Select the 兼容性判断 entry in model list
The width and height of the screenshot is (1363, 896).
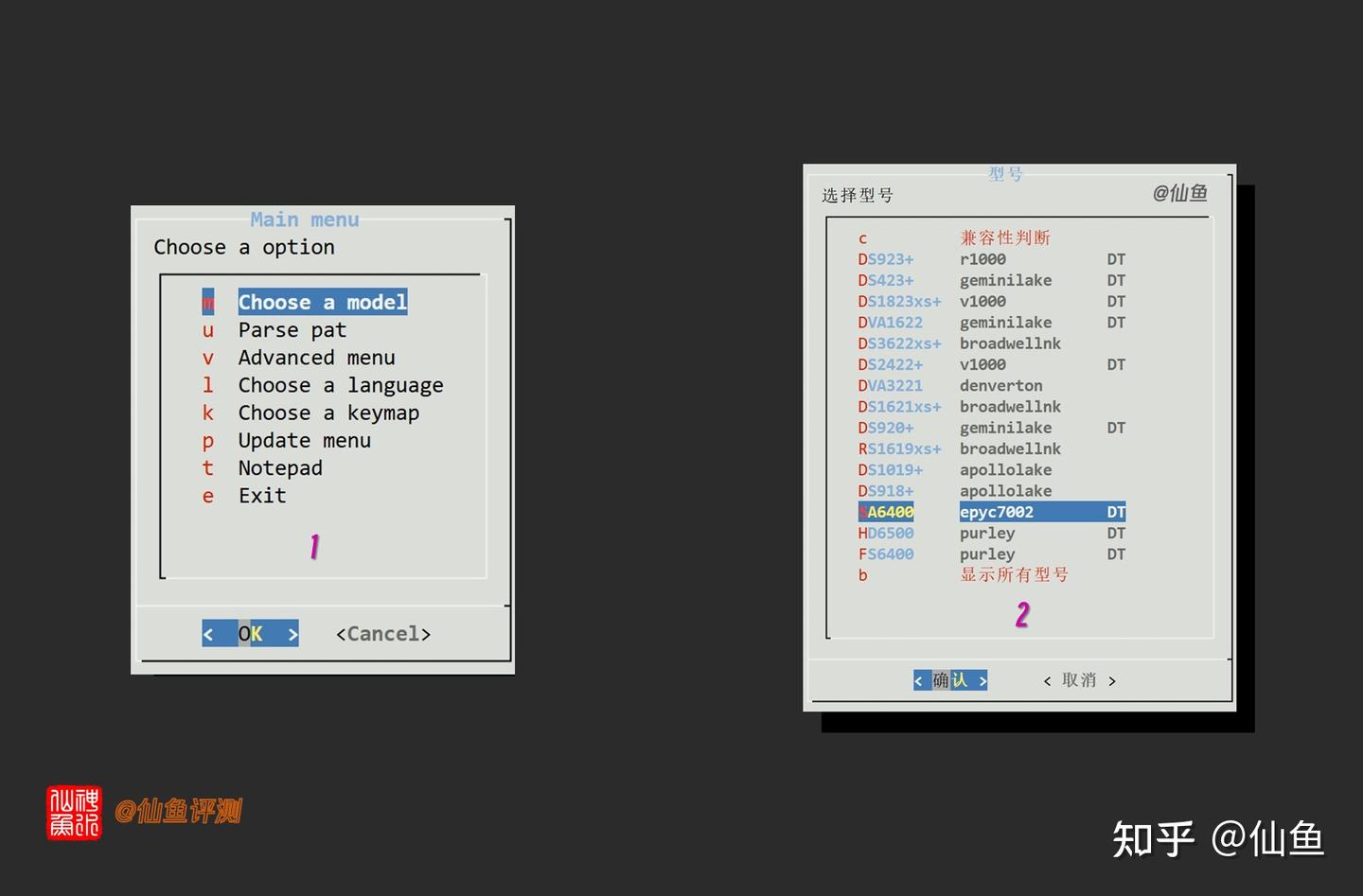pyautogui.click(x=955, y=237)
